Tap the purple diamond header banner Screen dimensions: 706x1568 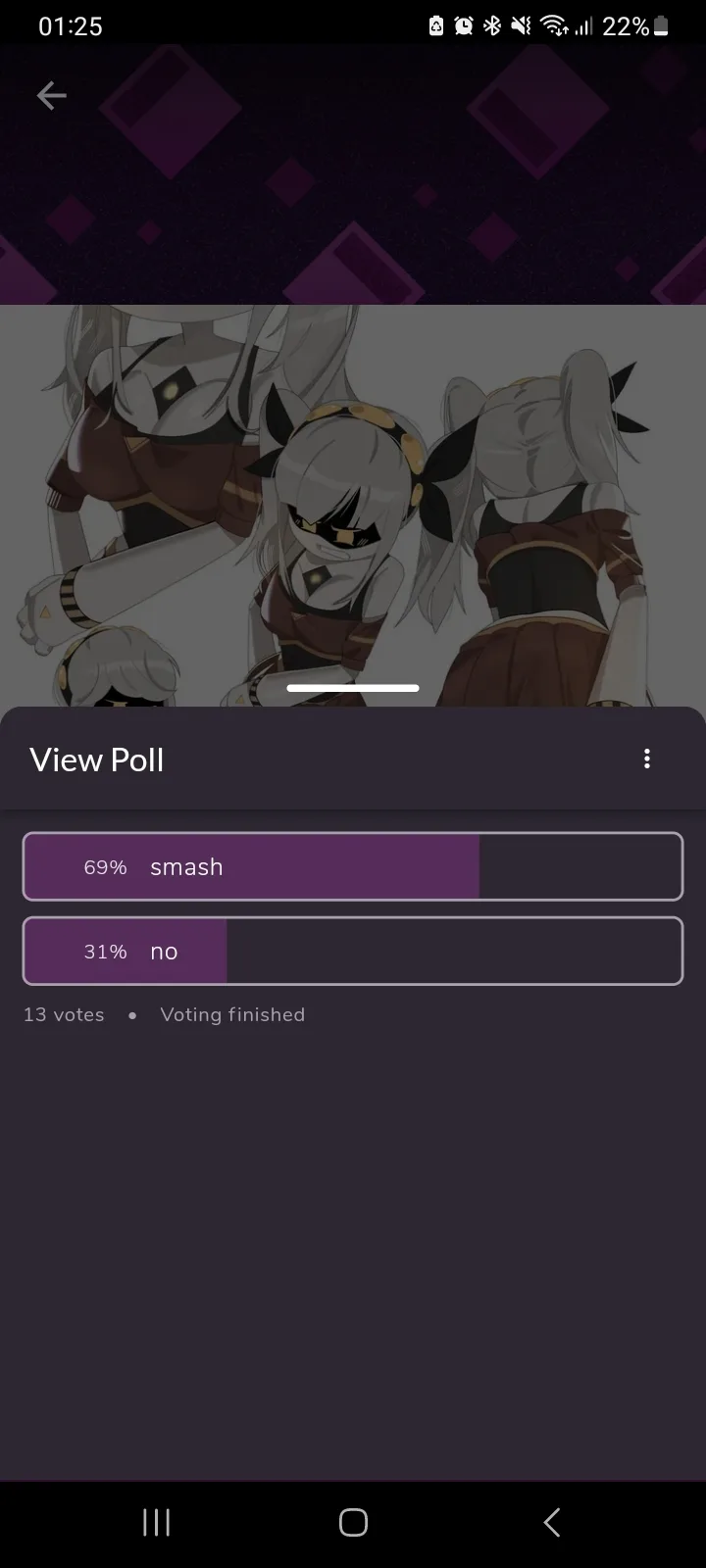pos(353,174)
